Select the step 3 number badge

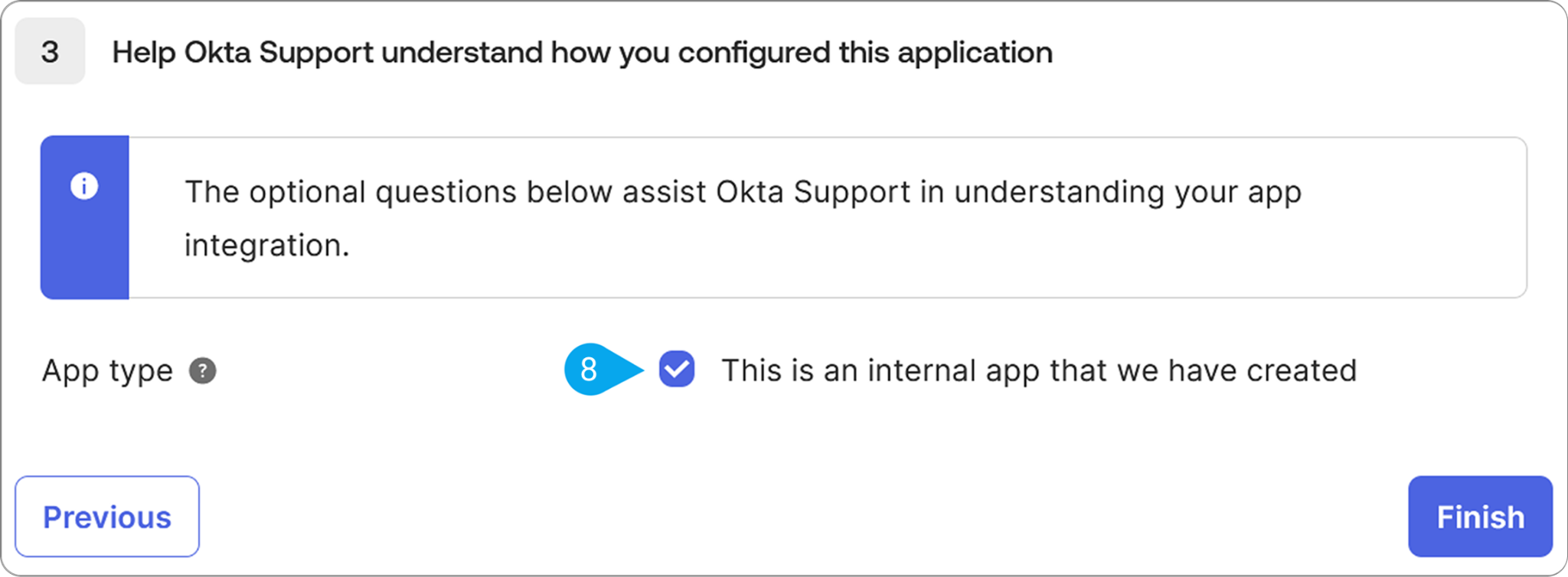click(50, 52)
